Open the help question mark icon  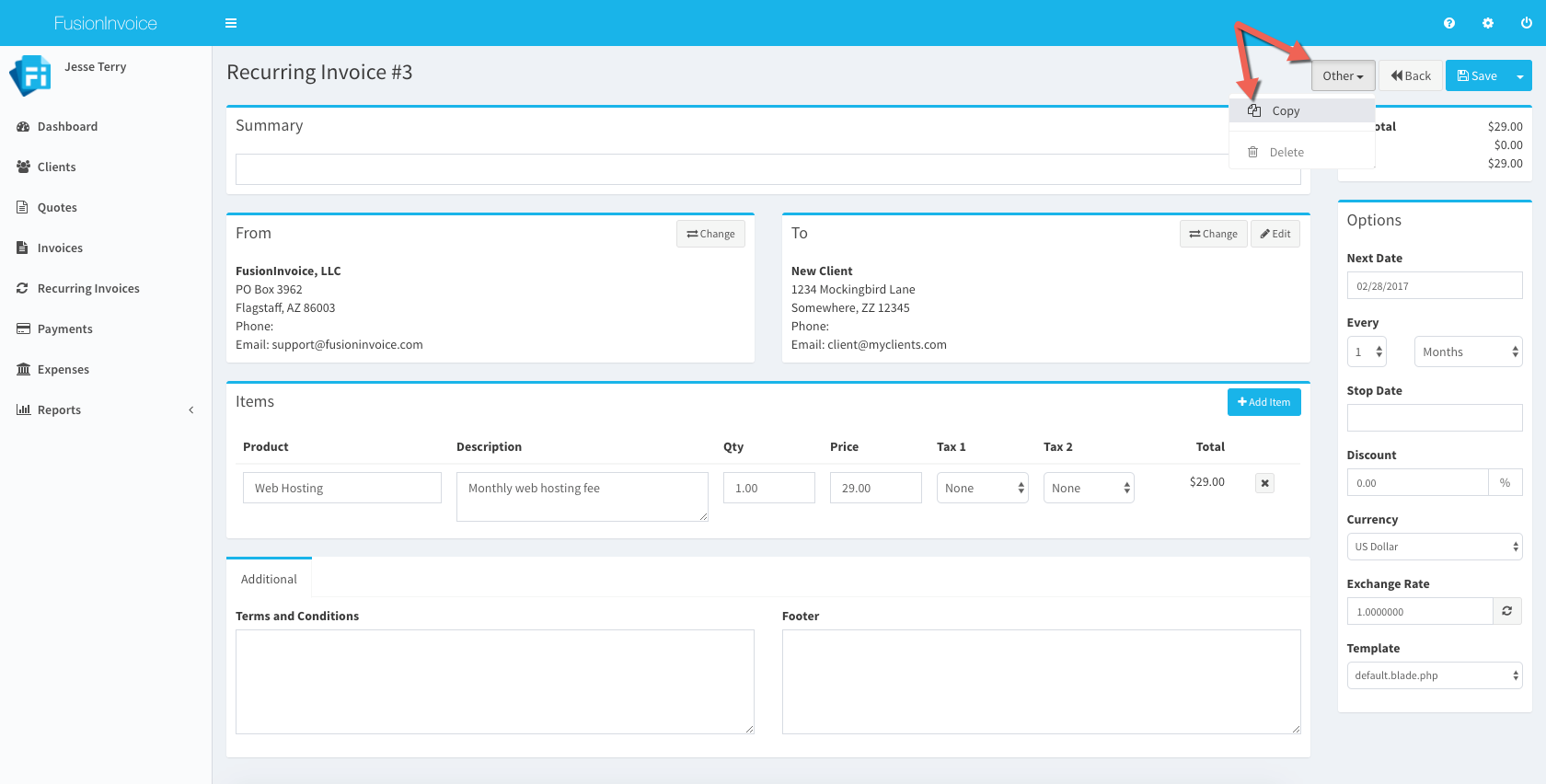[x=1449, y=23]
